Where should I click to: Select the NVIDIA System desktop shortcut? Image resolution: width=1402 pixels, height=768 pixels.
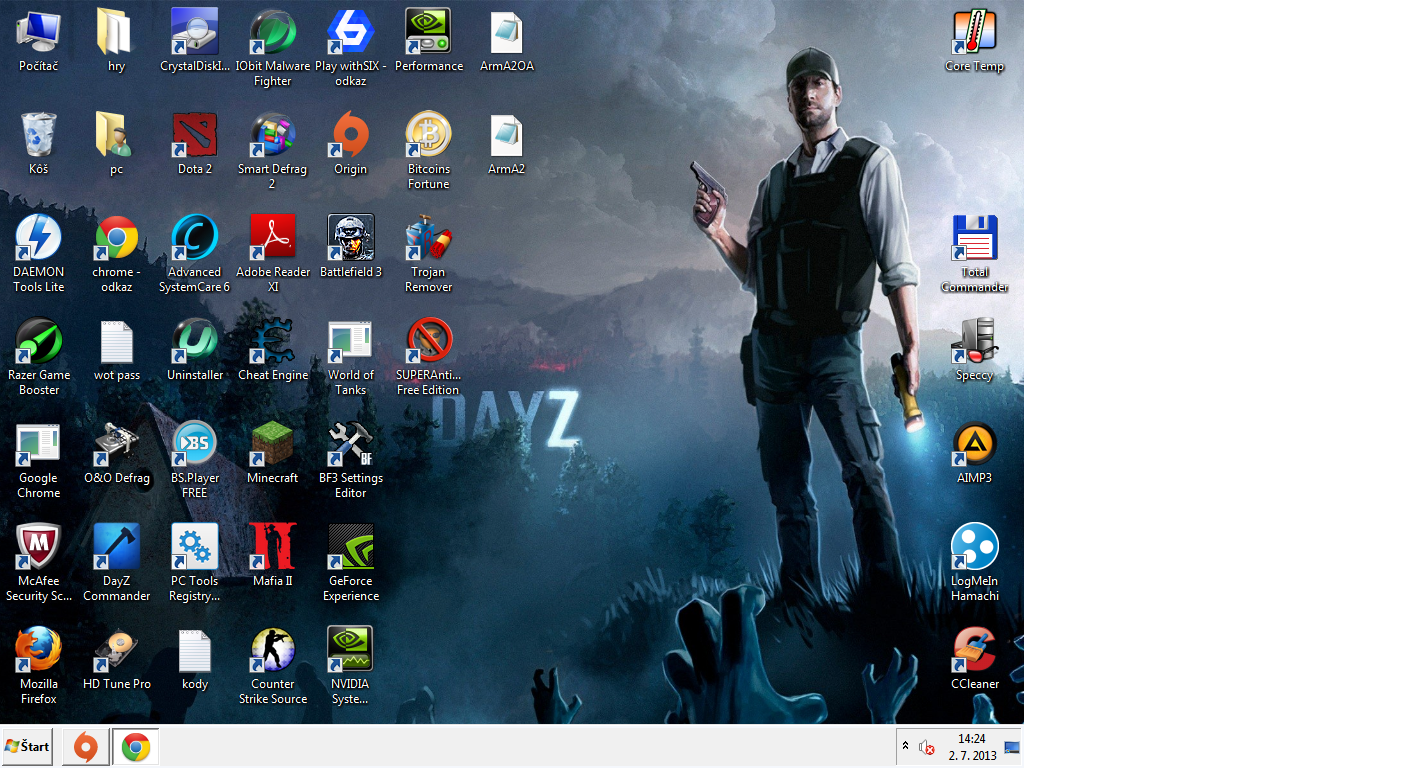pyautogui.click(x=350, y=666)
